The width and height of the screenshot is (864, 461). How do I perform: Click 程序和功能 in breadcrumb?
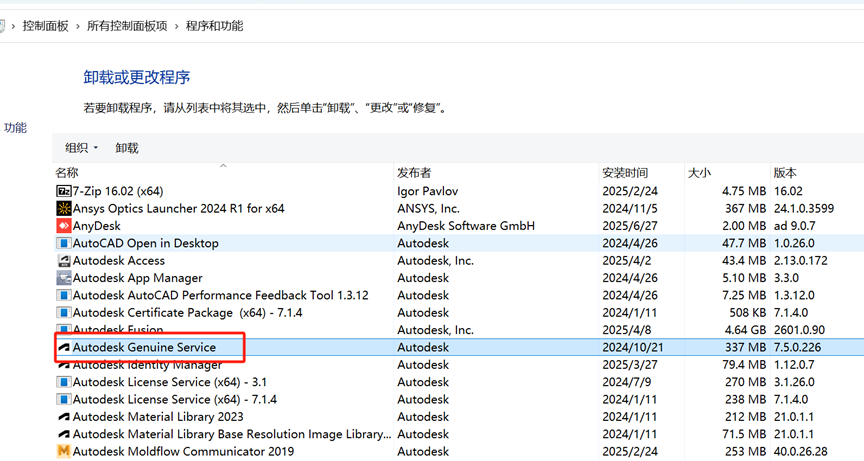(x=214, y=26)
